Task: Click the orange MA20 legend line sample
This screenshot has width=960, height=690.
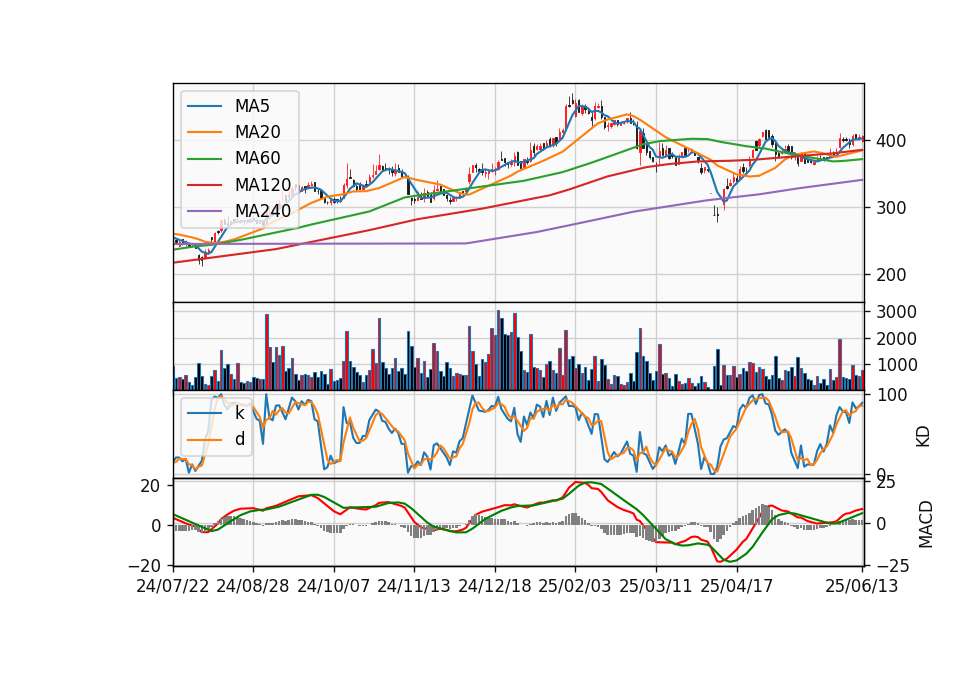Action: tap(204, 132)
